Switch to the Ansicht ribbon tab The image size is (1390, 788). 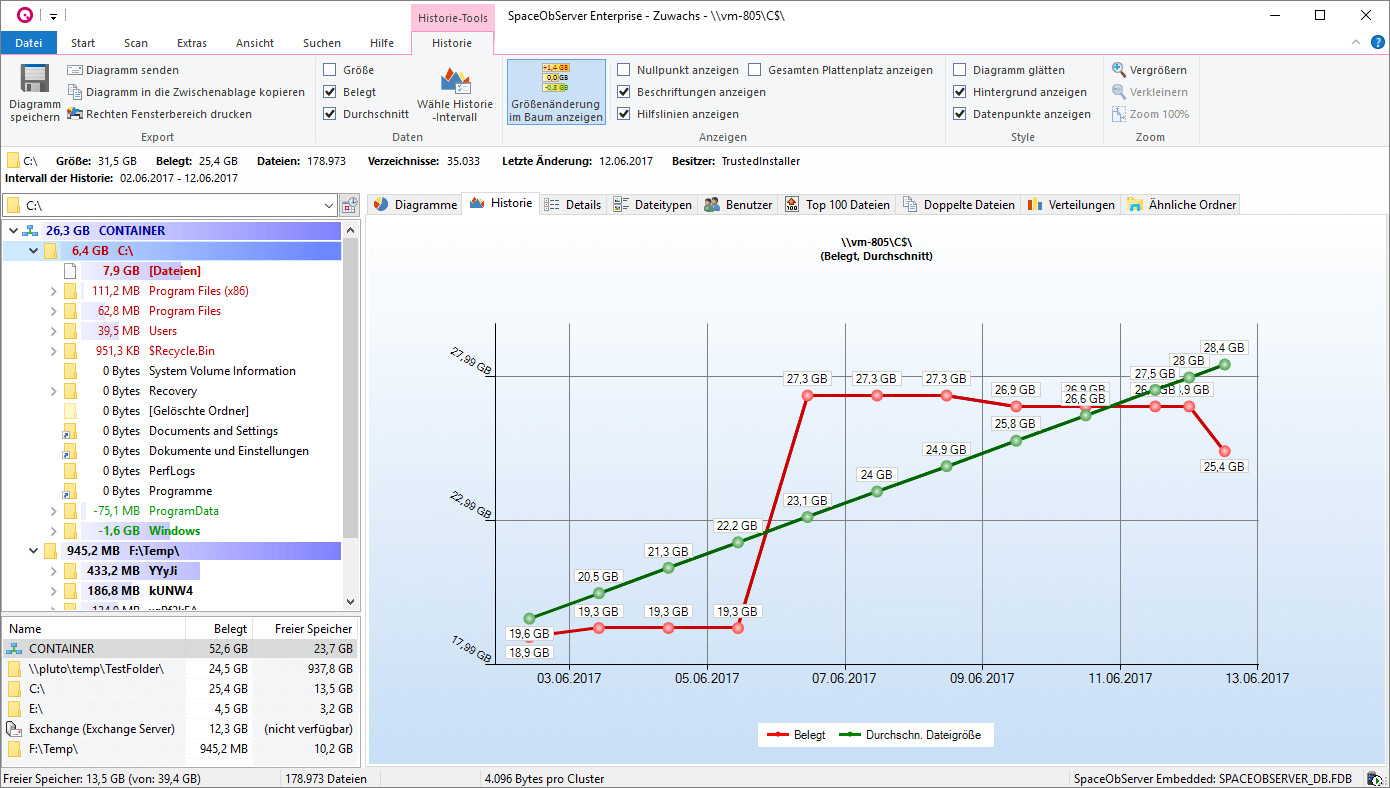pos(255,43)
